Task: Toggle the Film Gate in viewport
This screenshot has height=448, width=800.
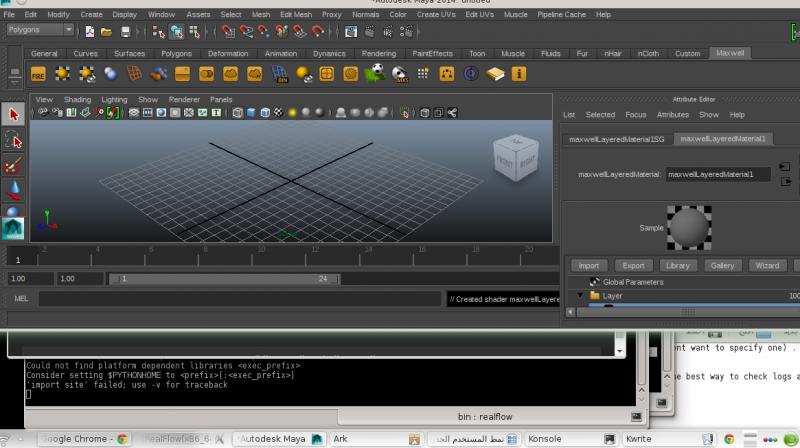Action: 147,112
